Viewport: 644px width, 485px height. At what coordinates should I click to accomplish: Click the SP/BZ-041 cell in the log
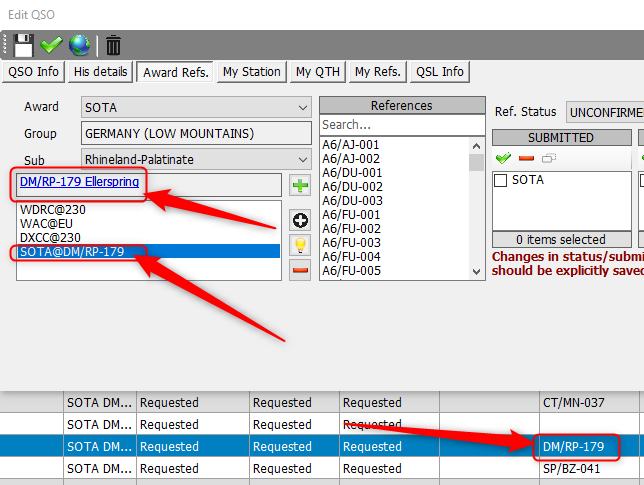coord(589,469)
